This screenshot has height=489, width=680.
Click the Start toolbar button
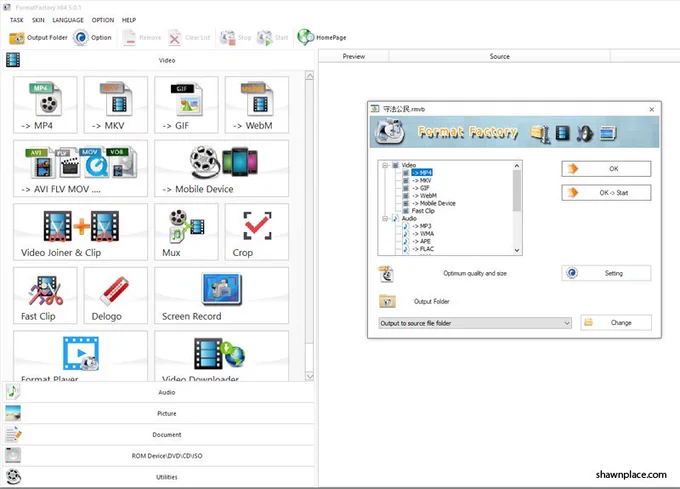272,38
